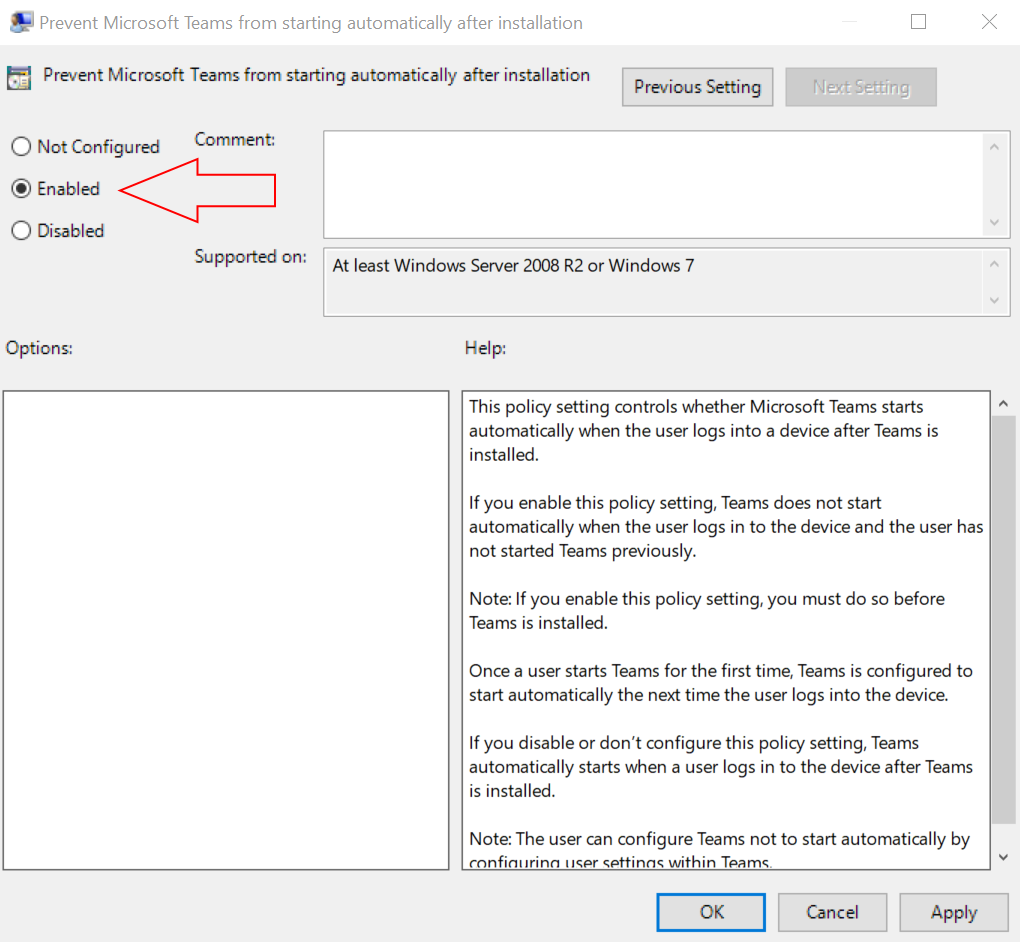This screenshot has width=1020, height=942.
Task: Click the Help pane scroll down arrow
Action: click(x=1003, y=857)
